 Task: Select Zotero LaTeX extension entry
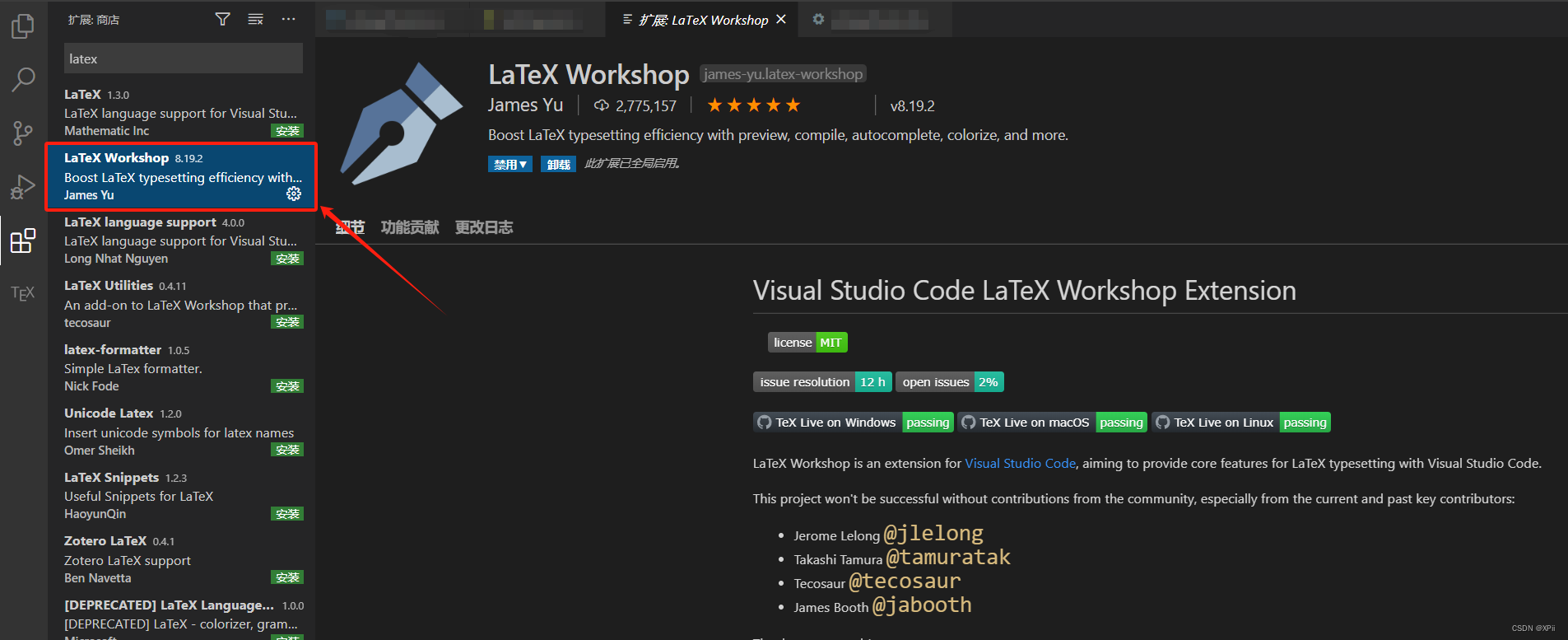pyautogui.click(x=182, y=559)
